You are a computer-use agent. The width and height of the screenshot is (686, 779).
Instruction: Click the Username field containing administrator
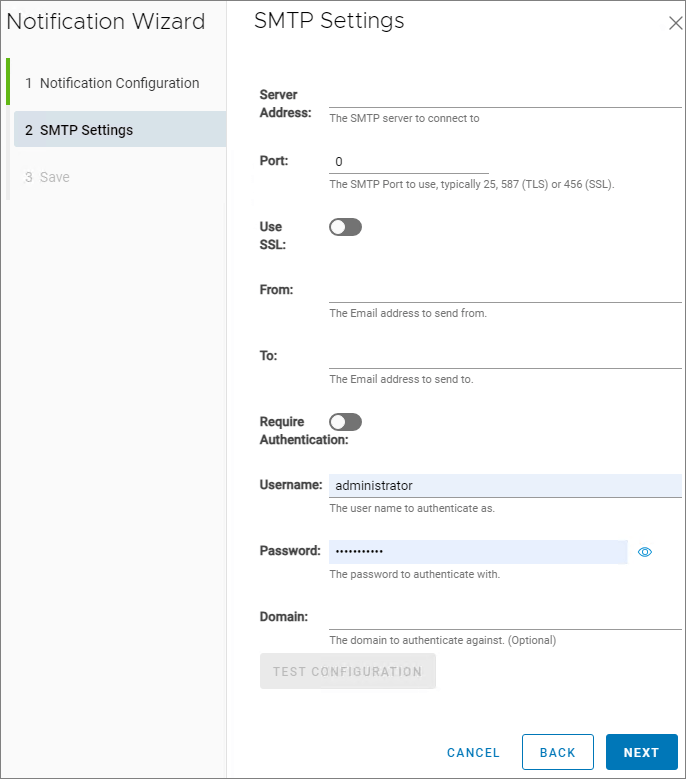click(504, 486)
